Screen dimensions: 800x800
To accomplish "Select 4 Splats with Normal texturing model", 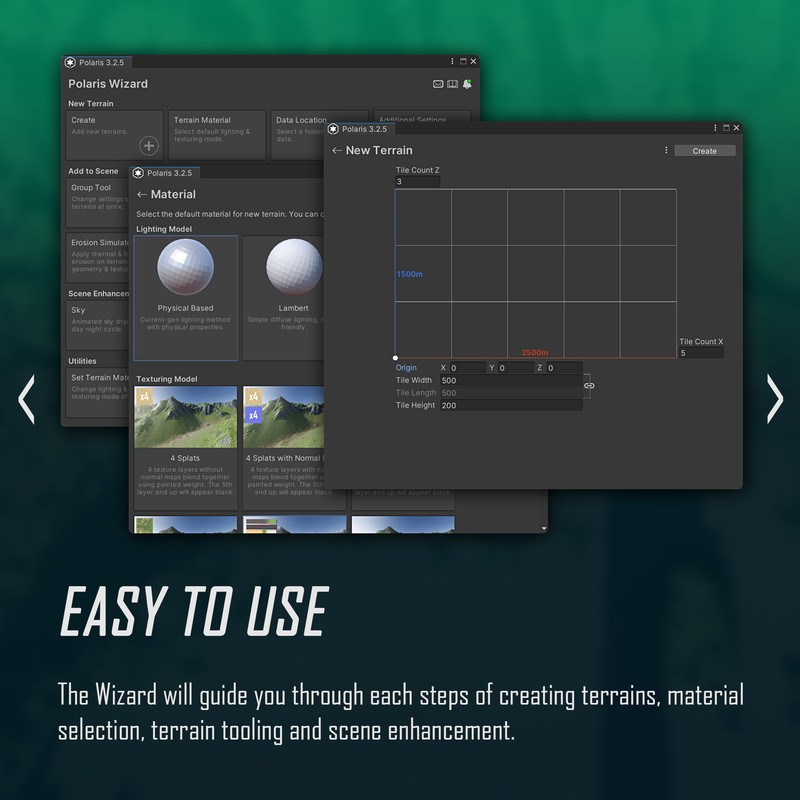I will 284,447.
